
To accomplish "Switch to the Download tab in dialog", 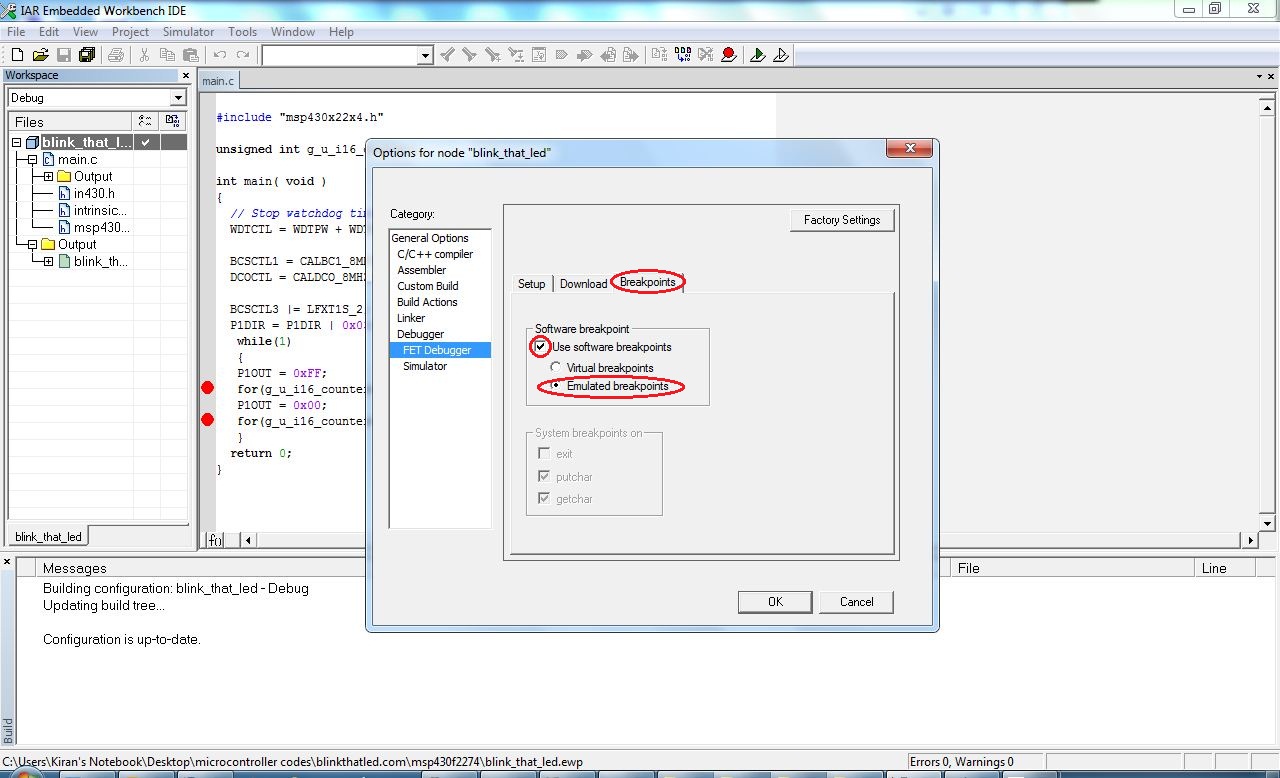I will pyautogui.click(x=583, y=284).
